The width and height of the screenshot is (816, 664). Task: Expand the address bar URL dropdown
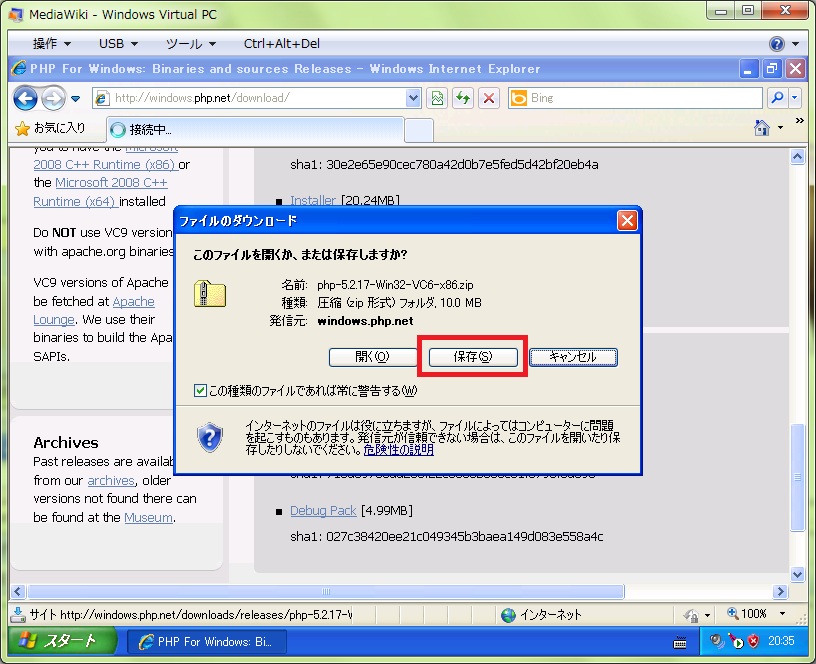pos(414,98)
